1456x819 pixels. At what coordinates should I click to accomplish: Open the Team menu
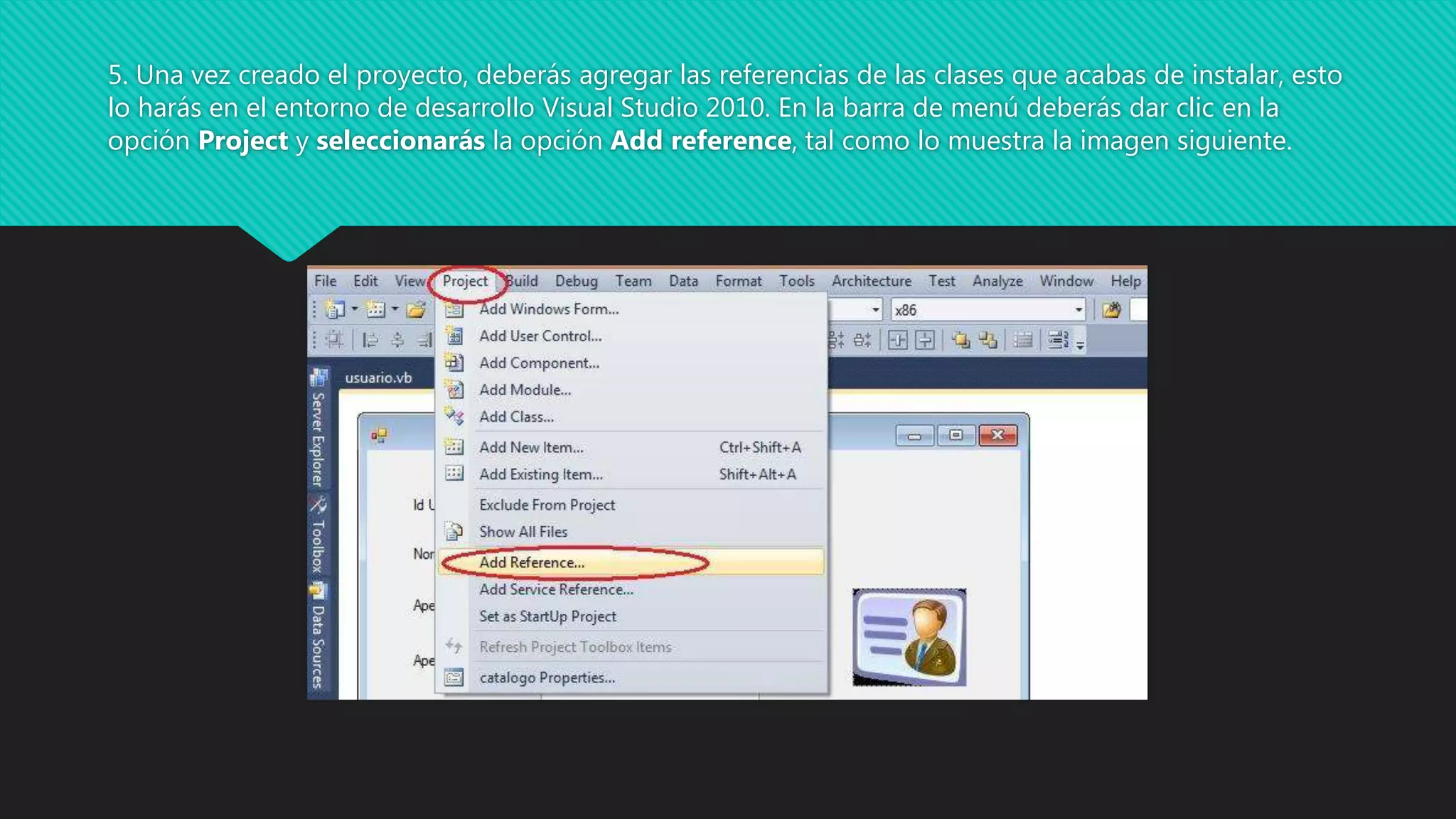[633, 281]
